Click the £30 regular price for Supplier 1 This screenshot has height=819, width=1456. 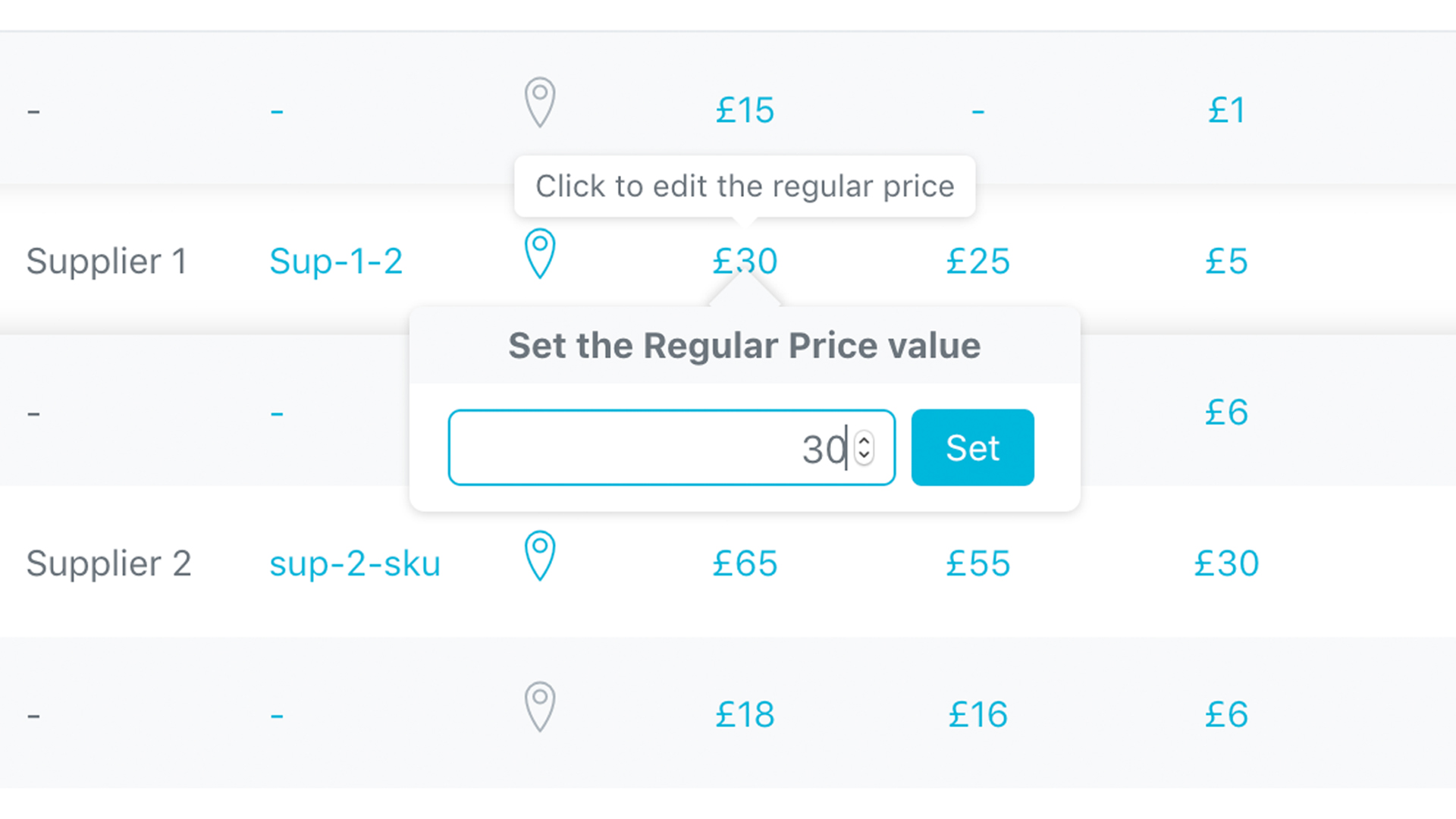(x=744, y=260)
